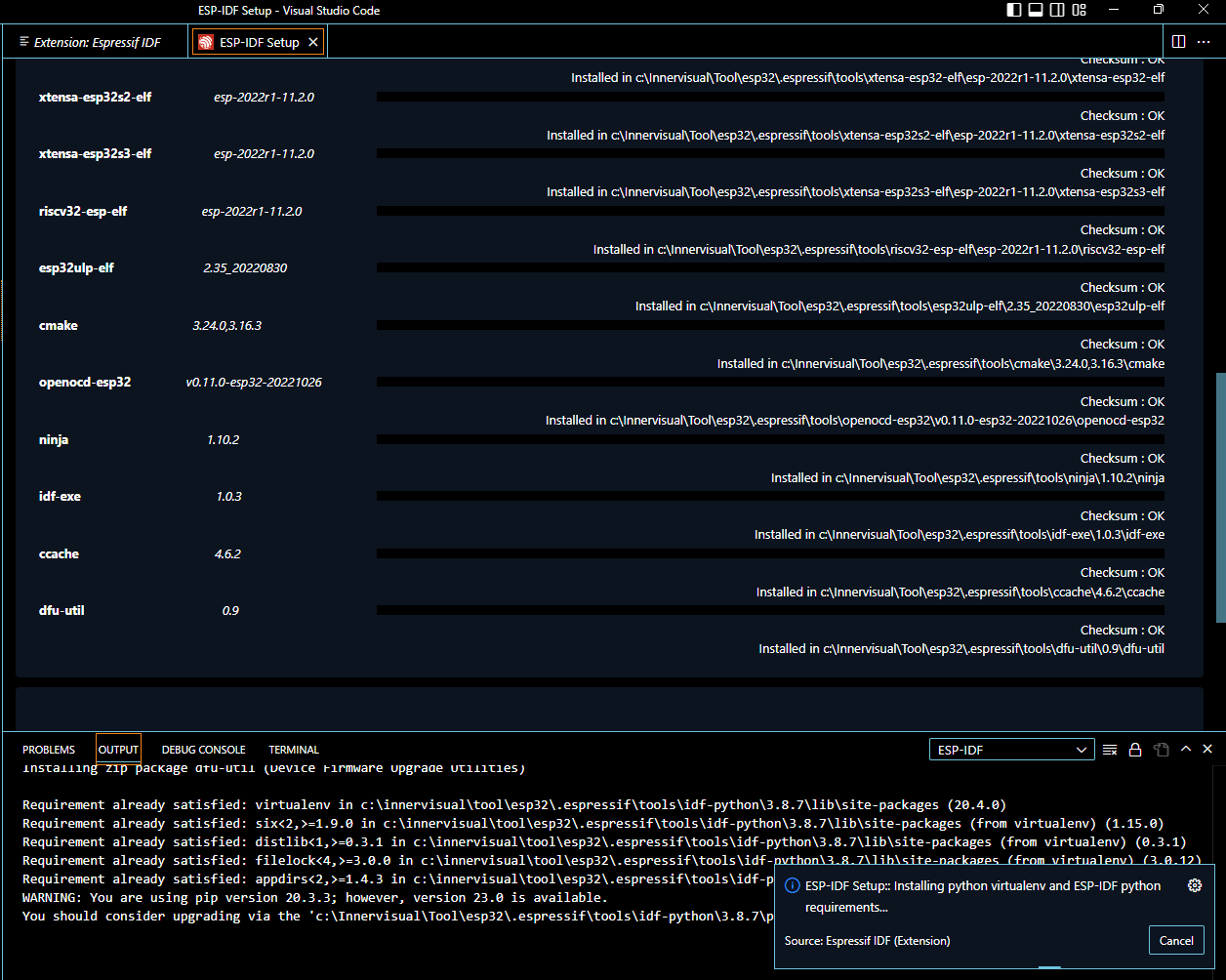Click 'Requirement already satisfied: distlib' output line
This screenshot has width=1226, height=980.
(604, 842)
